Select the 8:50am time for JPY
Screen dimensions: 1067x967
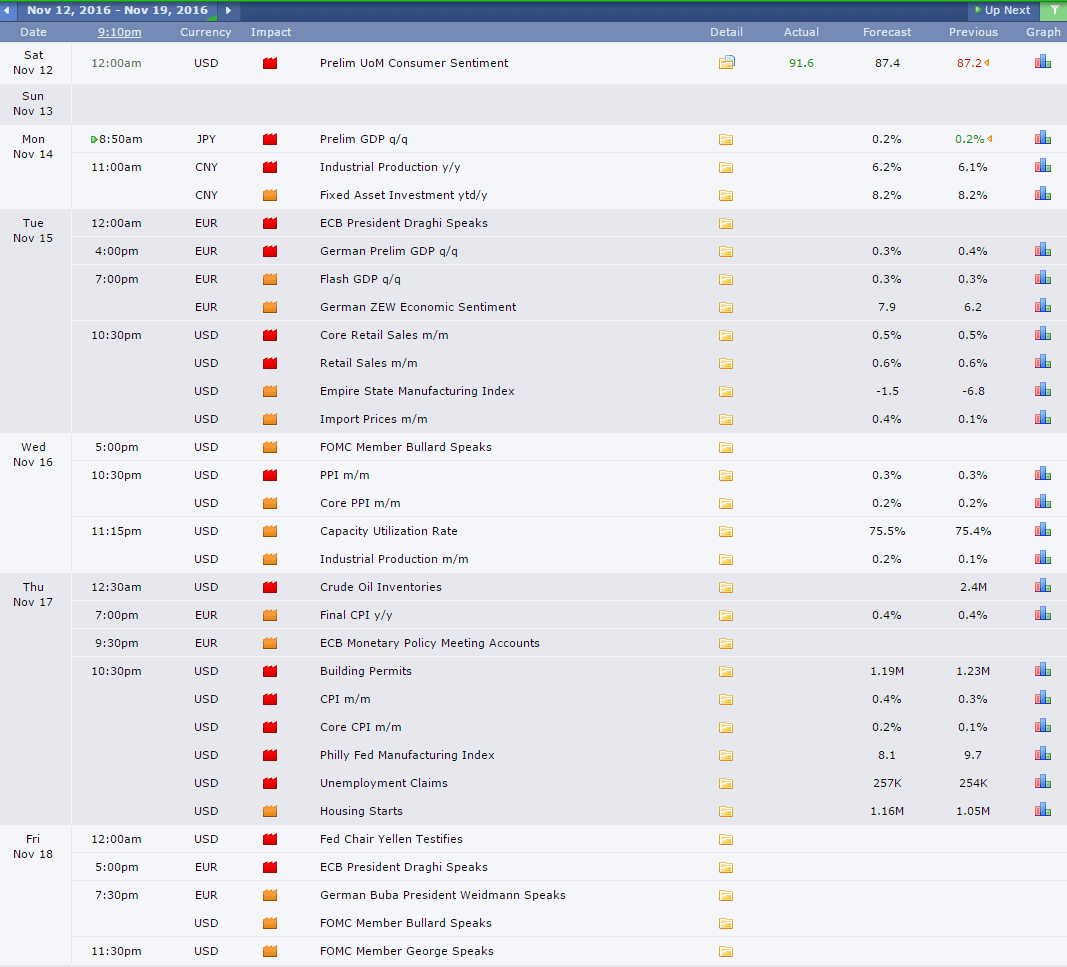pos(120,140)
